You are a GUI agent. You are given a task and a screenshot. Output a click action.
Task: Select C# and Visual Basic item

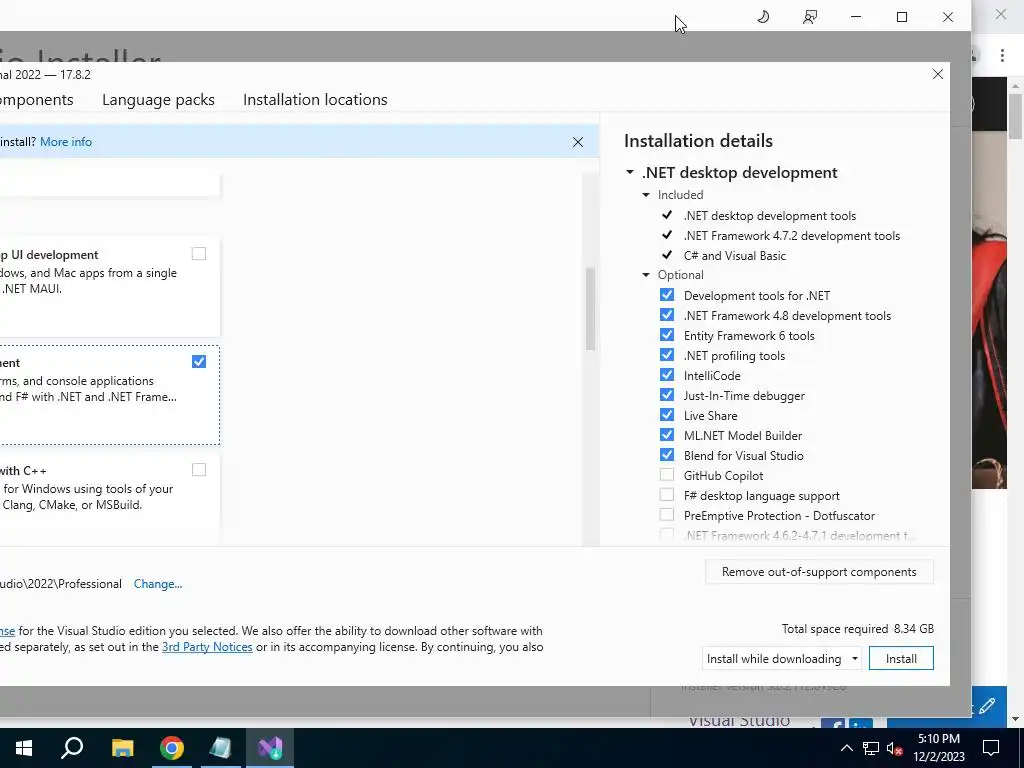click(735, 255)
